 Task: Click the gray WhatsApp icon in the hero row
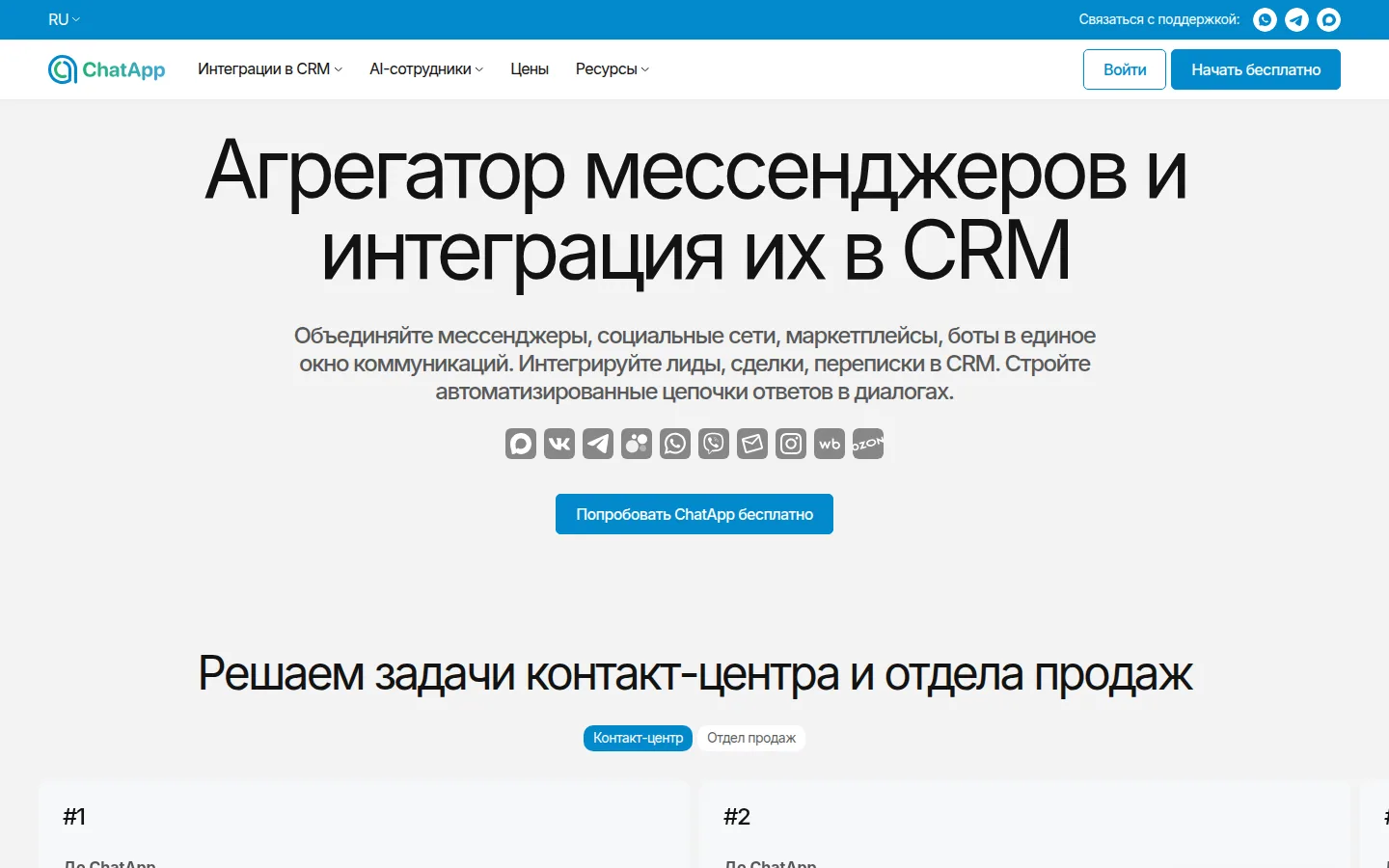point(675,444)
